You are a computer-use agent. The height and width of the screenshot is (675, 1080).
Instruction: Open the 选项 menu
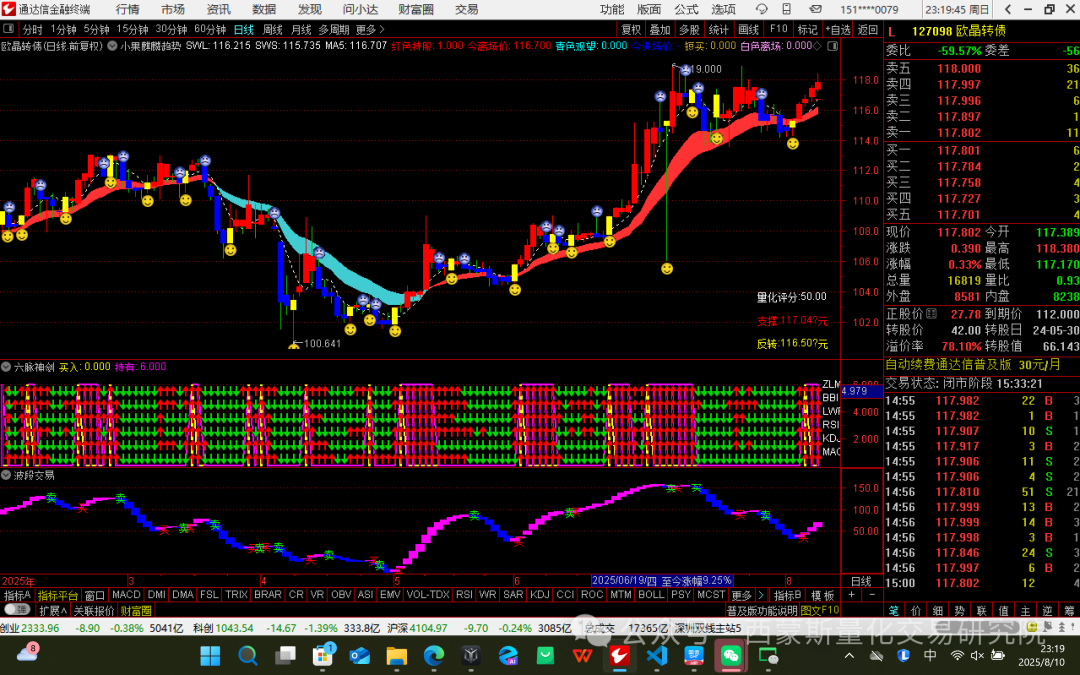tap(723, 9)
